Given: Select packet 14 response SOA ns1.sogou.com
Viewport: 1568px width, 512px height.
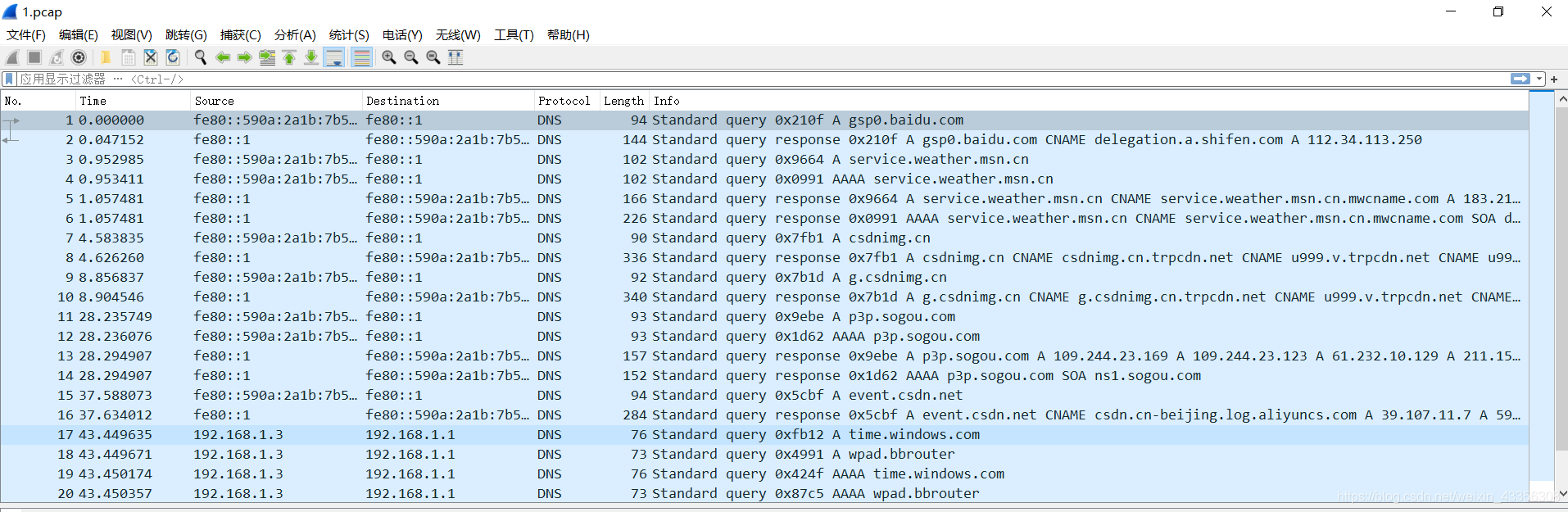Looking at the screenshot, I should [x=764, y=375].
